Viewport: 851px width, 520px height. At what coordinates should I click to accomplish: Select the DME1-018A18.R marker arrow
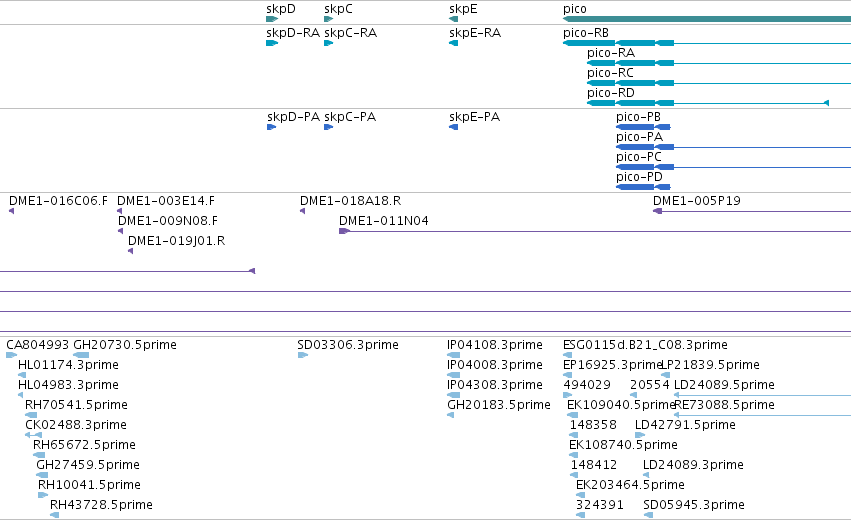302,211
